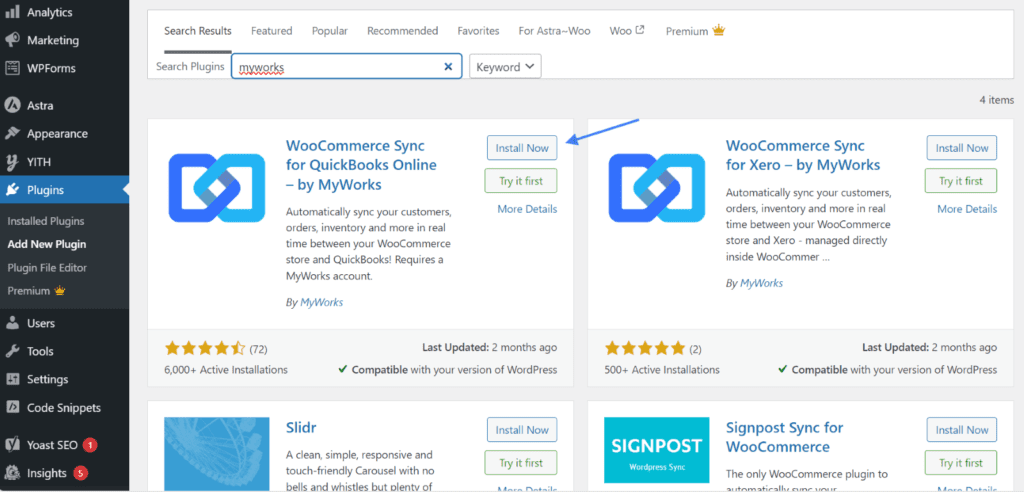Click the Tools wrench icon

click(x=12, y=351)
